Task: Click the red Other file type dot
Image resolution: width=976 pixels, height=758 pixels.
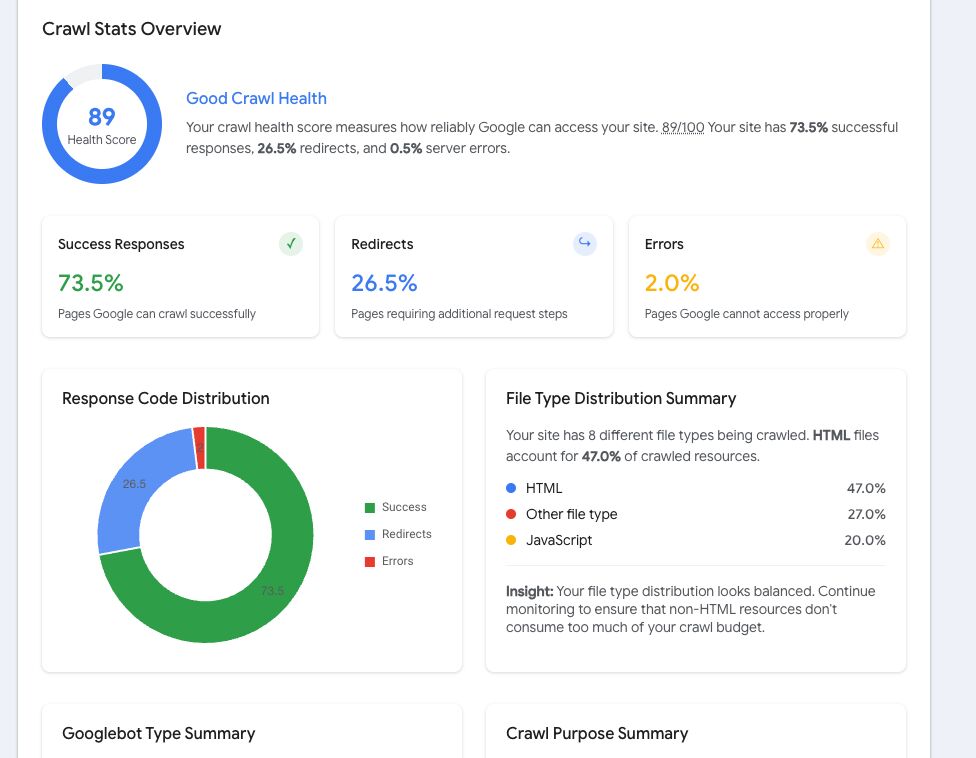Action: point(512,514)
